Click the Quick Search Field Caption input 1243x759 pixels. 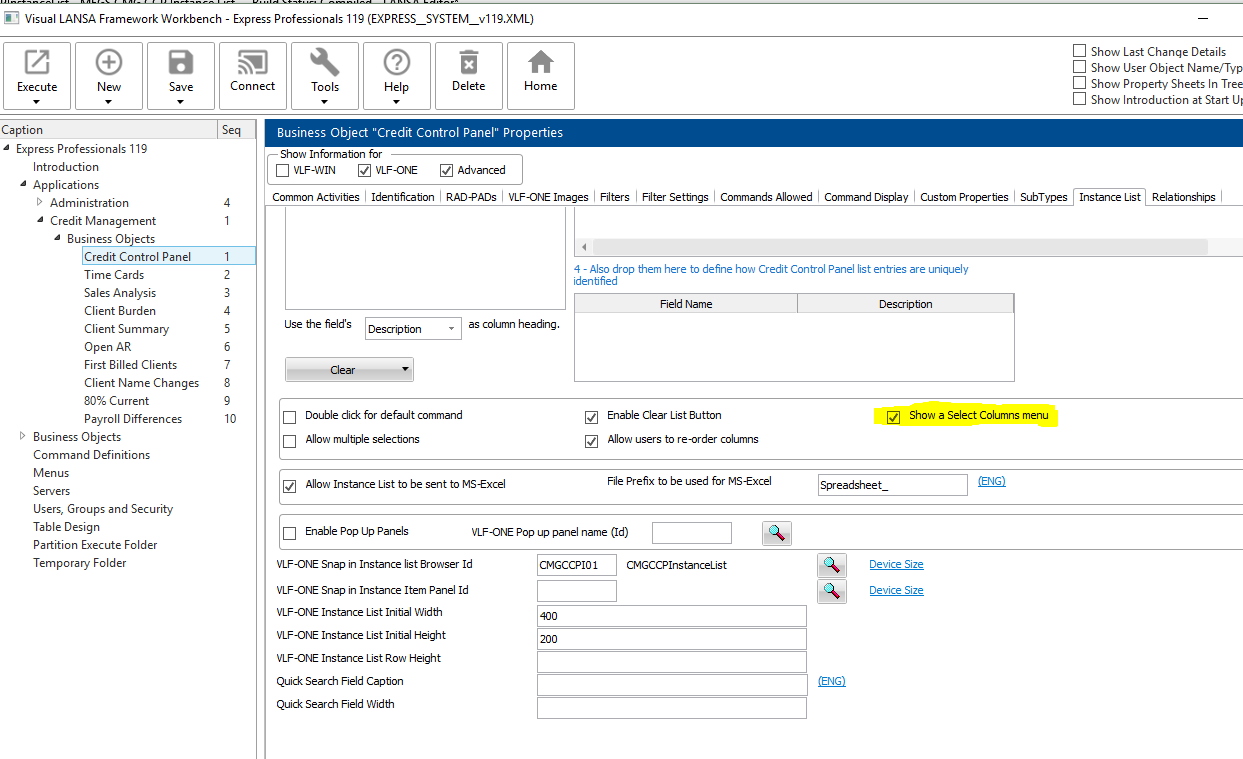671,685
